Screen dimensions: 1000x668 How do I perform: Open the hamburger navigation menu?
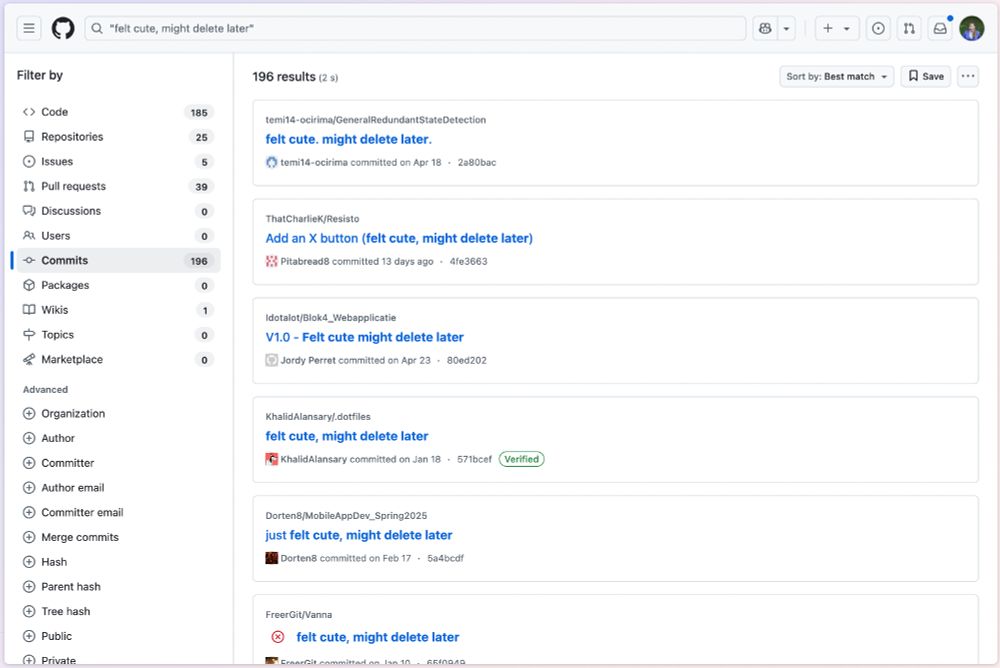(x=29, y=28)
